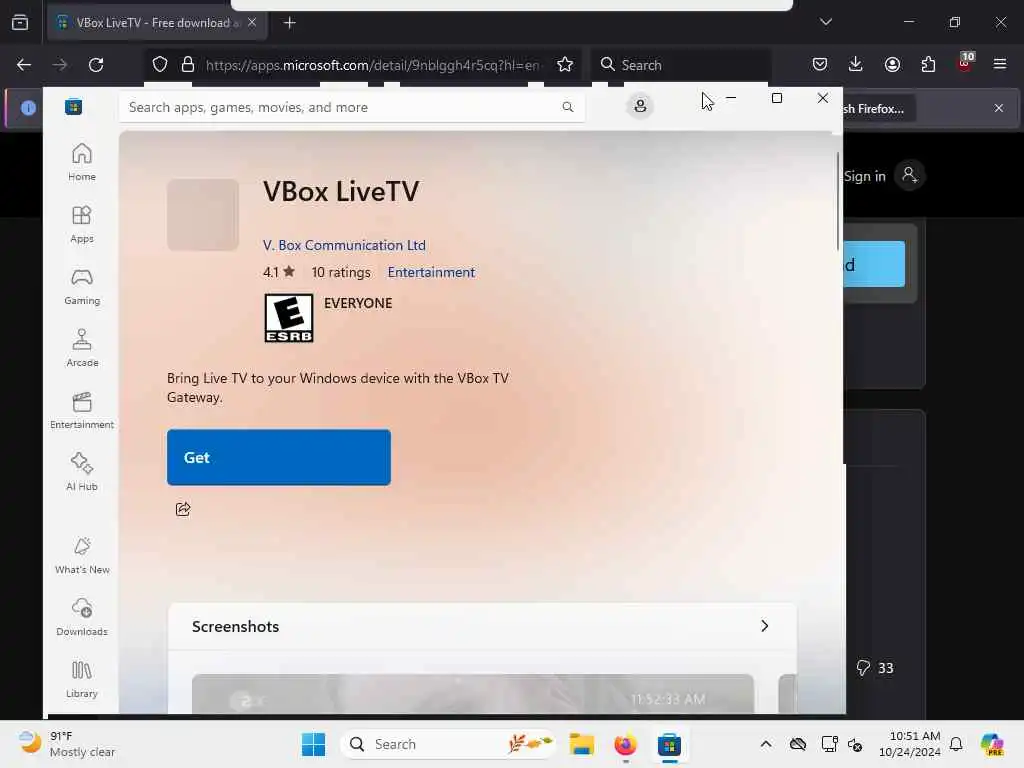Screen dimensions: 1024x768
Task: Open AI Hub in Store sidebar
Action: click(82, 472)
